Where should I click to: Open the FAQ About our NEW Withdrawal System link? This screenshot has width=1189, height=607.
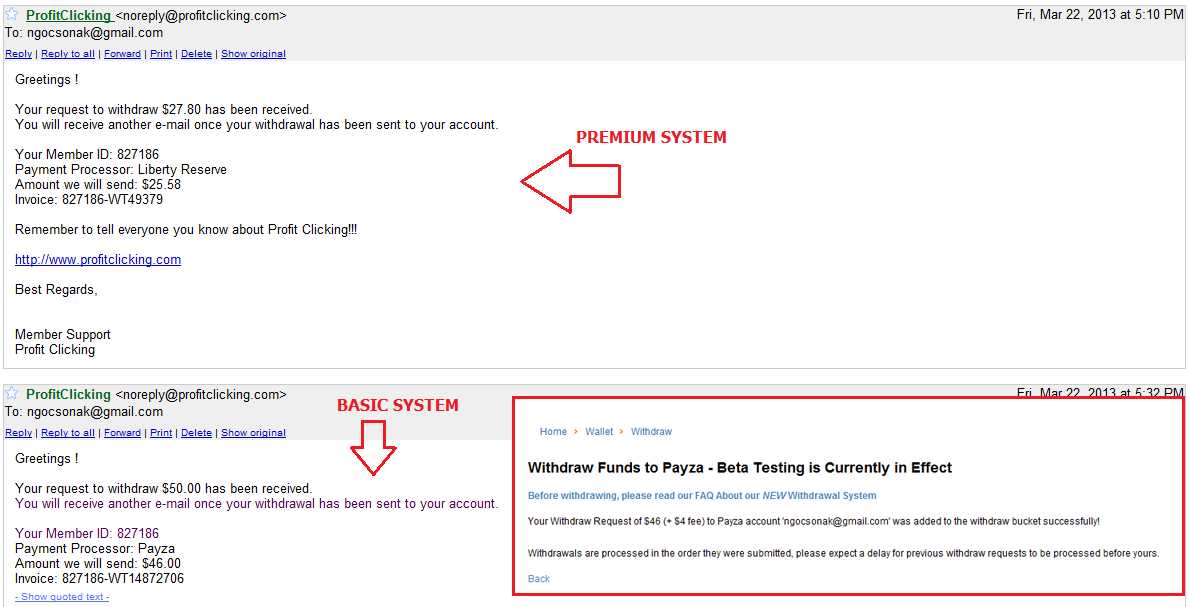pos(702,495)
